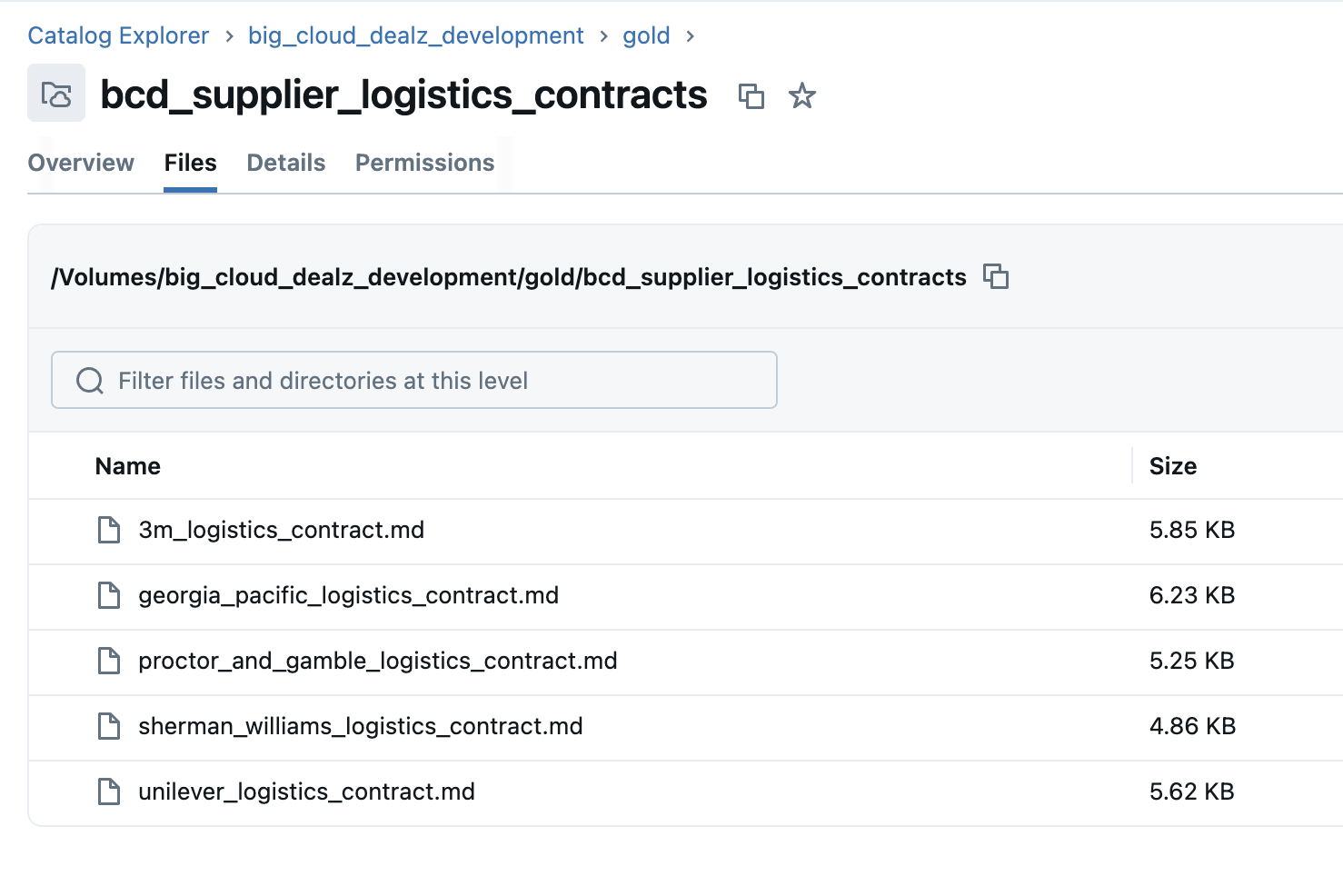Focus the filter files and directories field
Screen dimensions: 1343x896
[436, 381]
